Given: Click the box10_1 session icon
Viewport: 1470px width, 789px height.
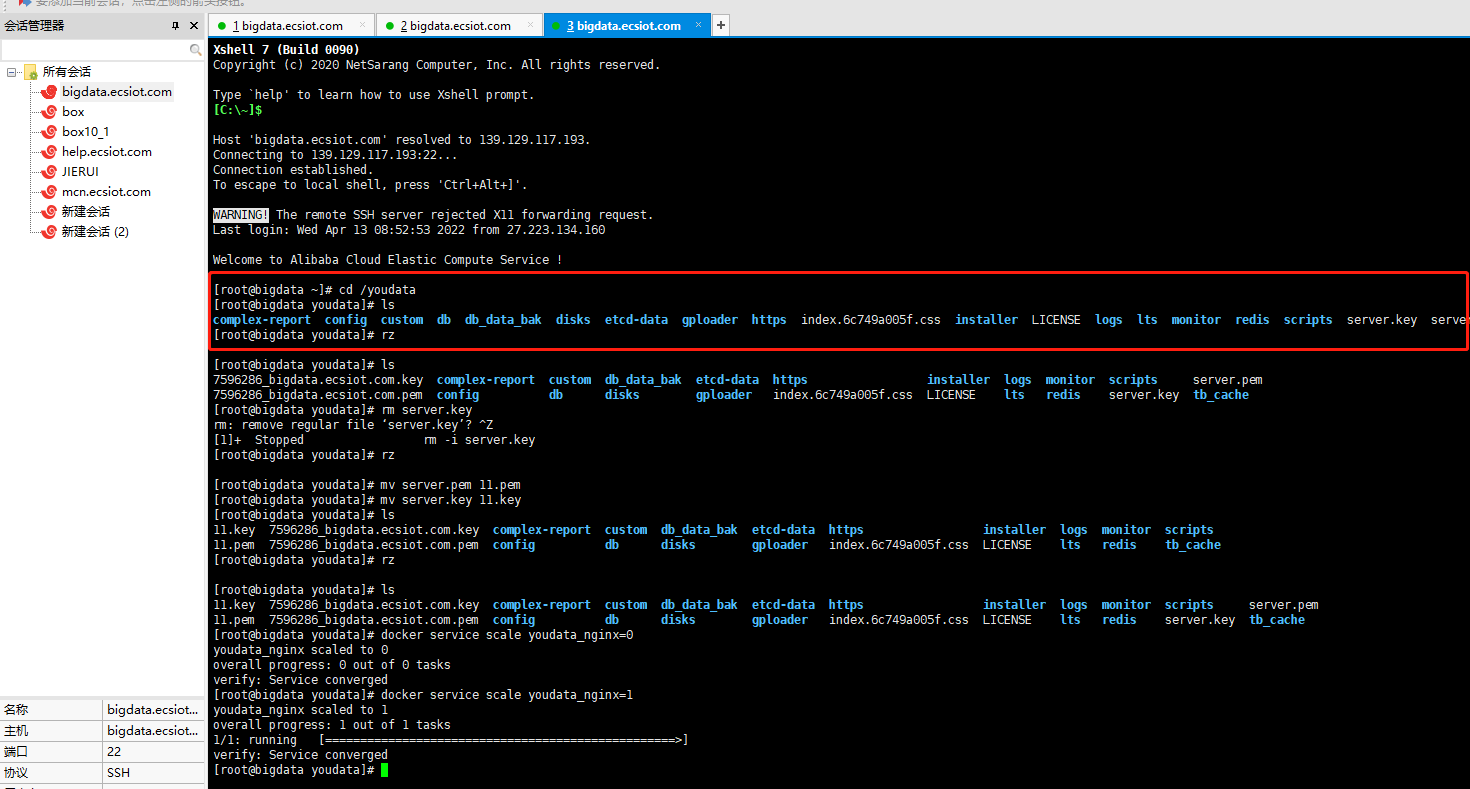Looking at the screenshot, I should click(x=49, y=132).
